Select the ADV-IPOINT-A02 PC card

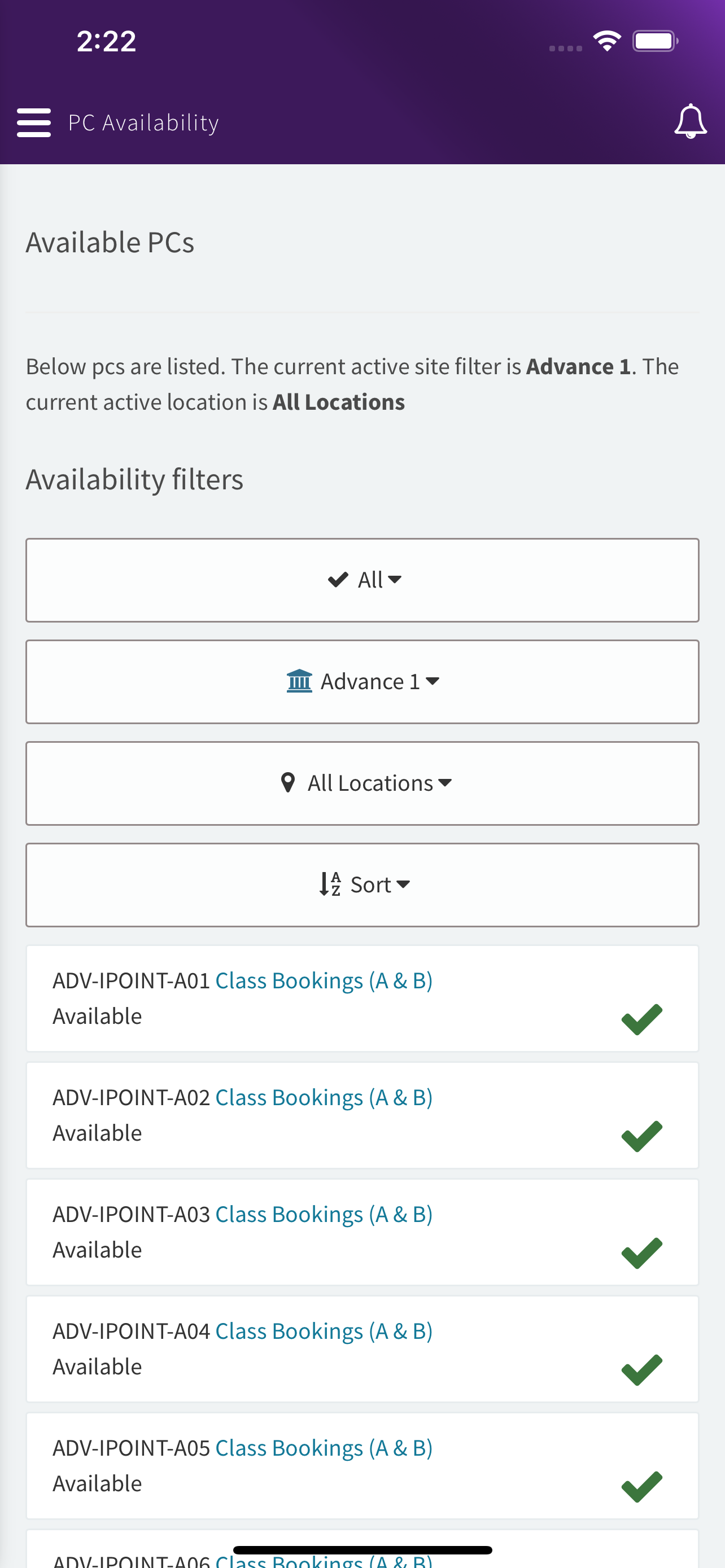362,1115
